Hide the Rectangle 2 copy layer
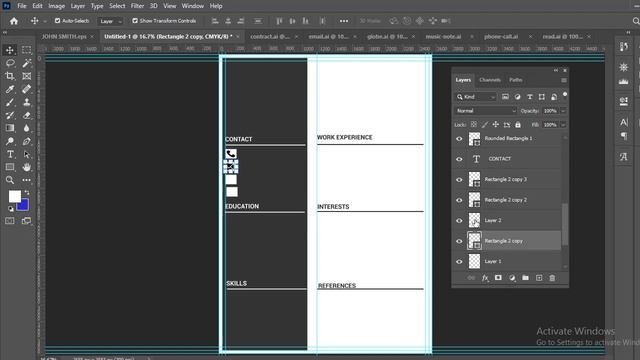The width and height of the screenshot is (640, 360). (459, 241)
